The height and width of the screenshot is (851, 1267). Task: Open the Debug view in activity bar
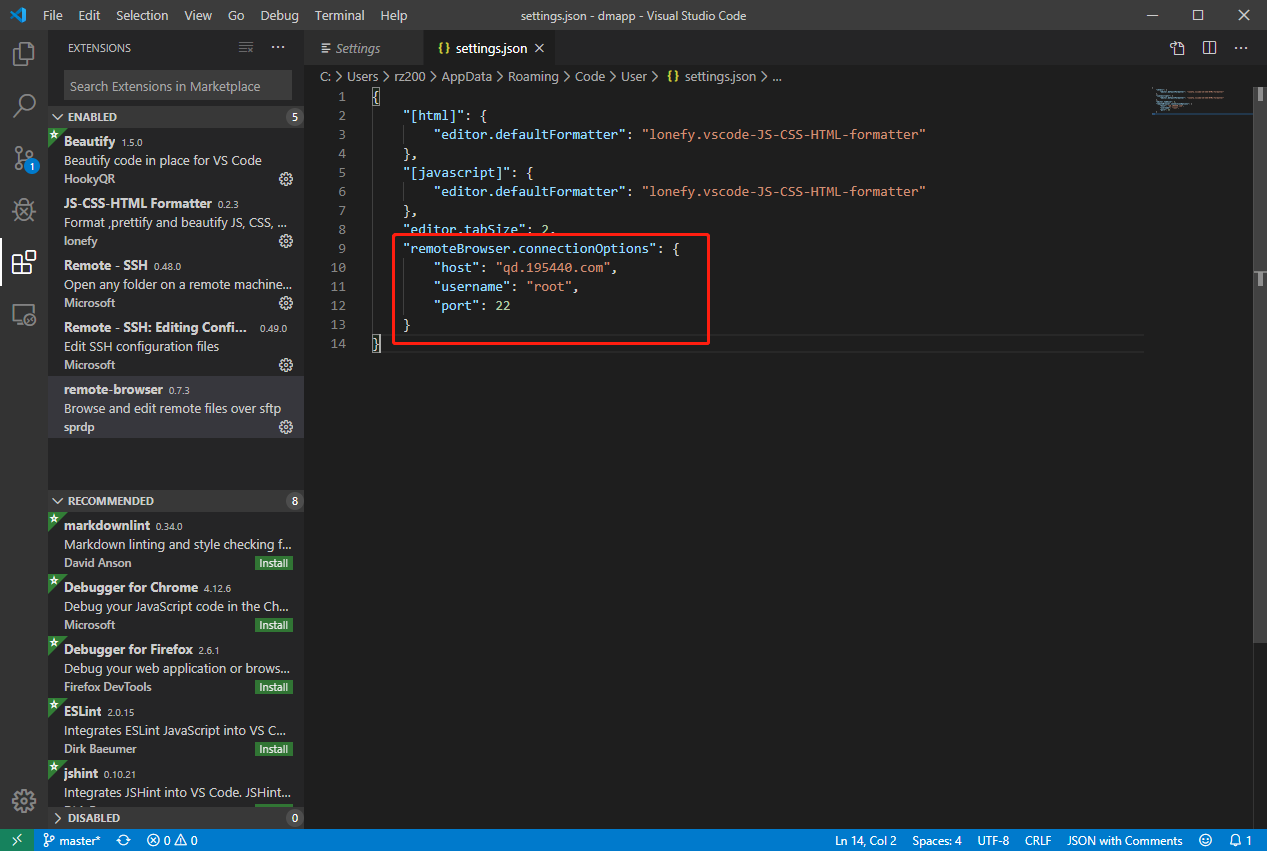coord(24,210)
